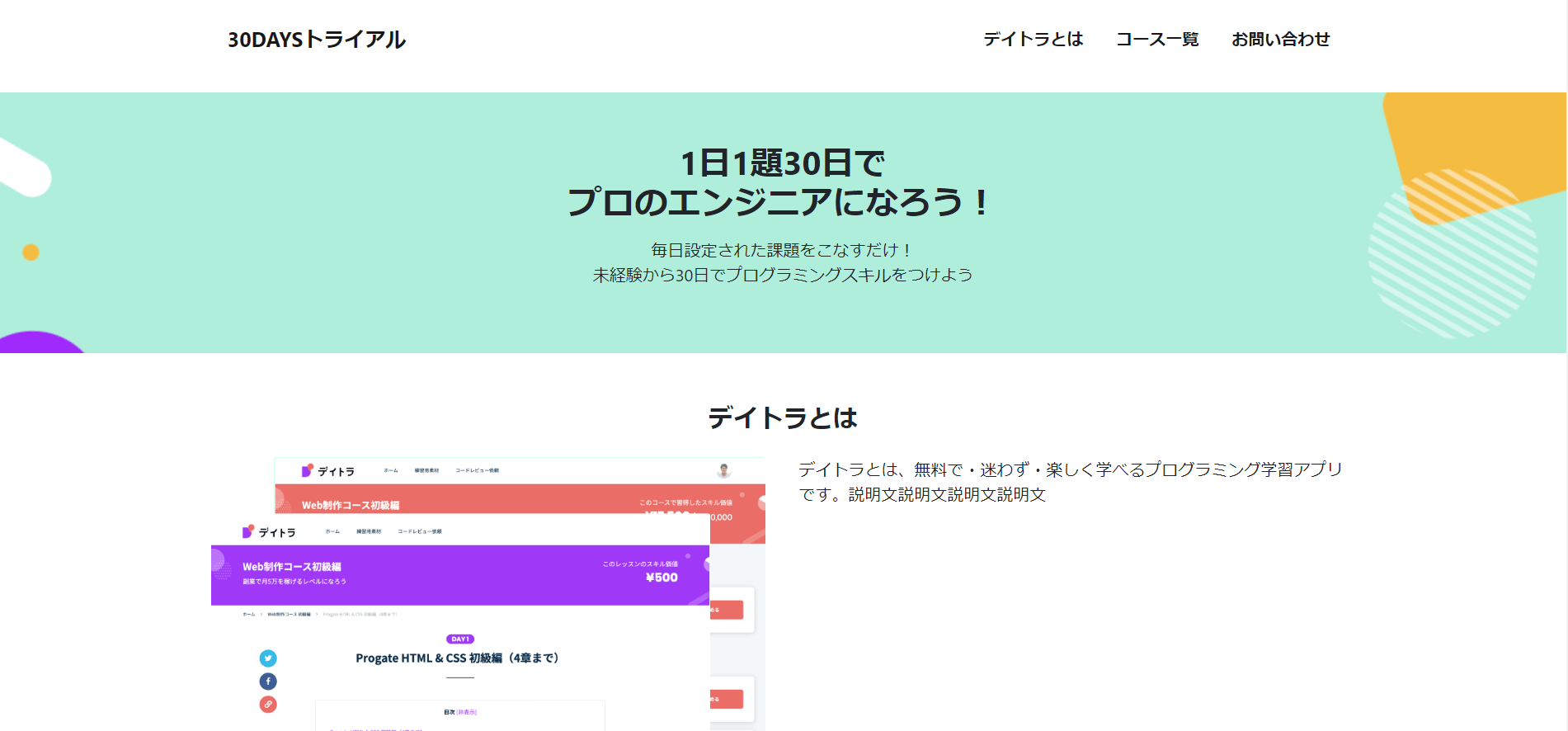
Task: Click the purple DAY1 badge
Action: (x=460, y=639)
